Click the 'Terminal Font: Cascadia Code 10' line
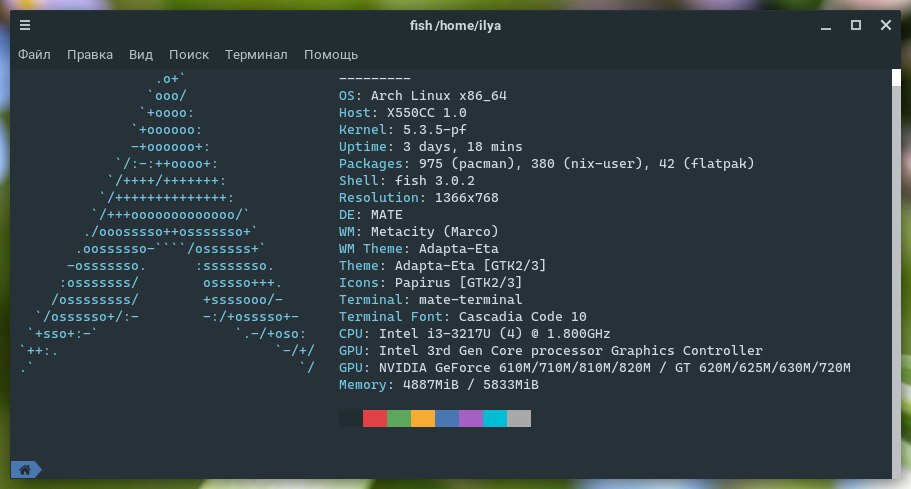The height and width of the screenshot is (489, 911). [462, 317]
